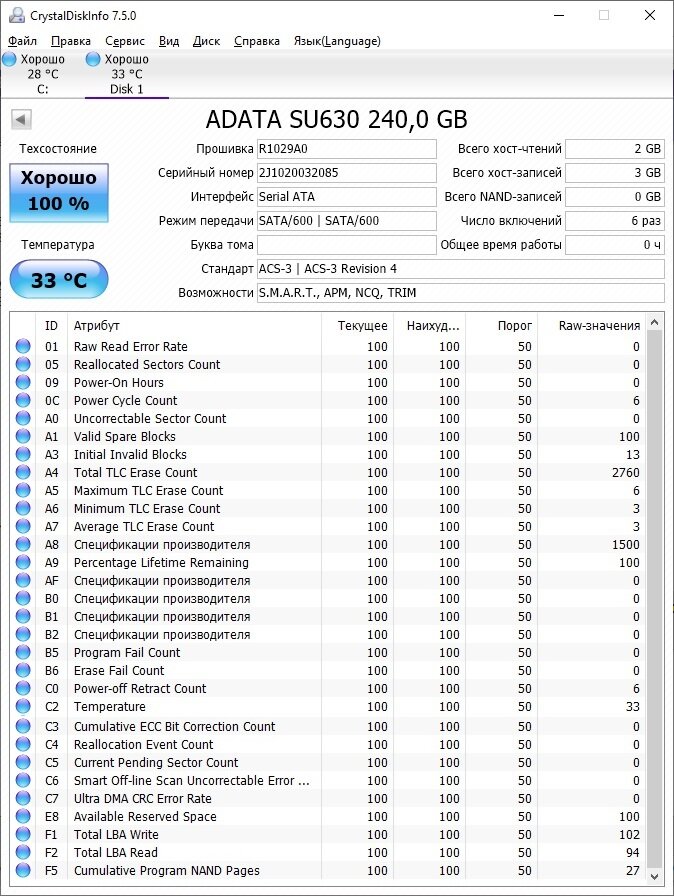The width and height of the screenshot is (674, 896).
Task: Select the C: drive tab at 28 °C
Action: 42,74
